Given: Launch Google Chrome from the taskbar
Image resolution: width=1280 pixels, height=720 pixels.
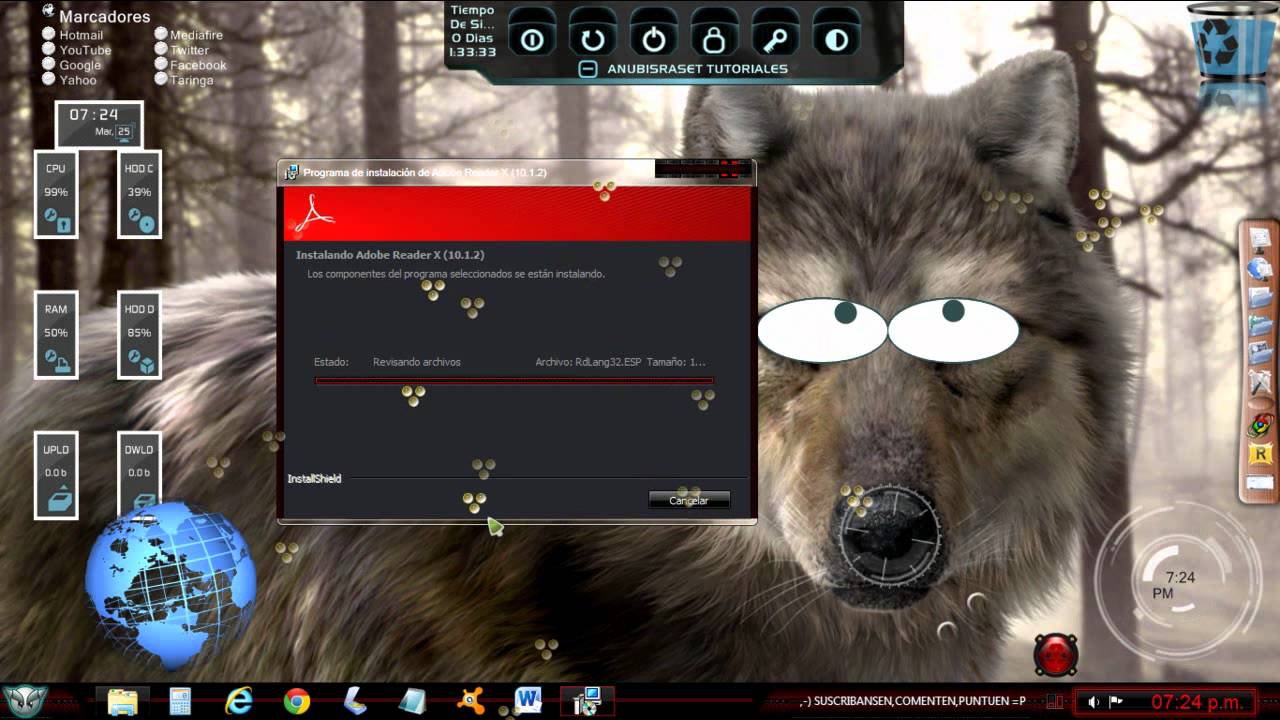Looking at the screenshot, I should pos(297,701).
